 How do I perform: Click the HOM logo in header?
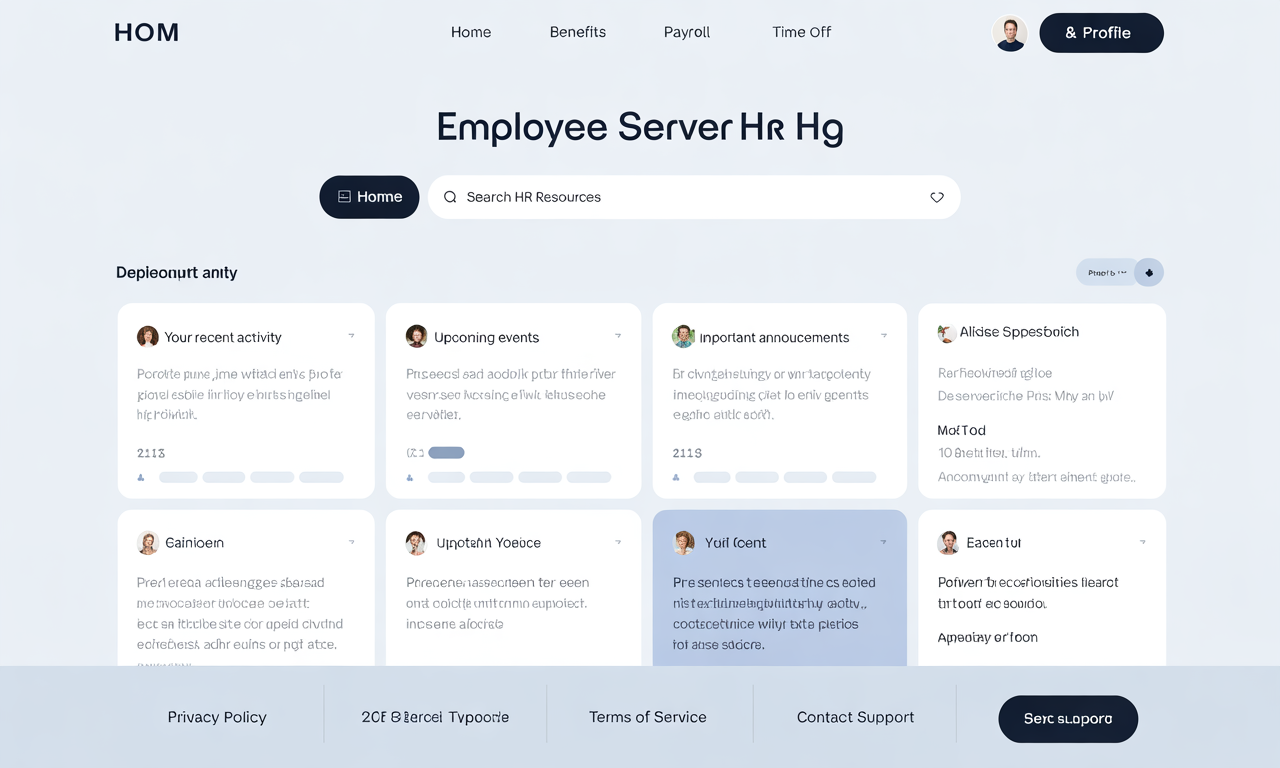click(146, 32)
